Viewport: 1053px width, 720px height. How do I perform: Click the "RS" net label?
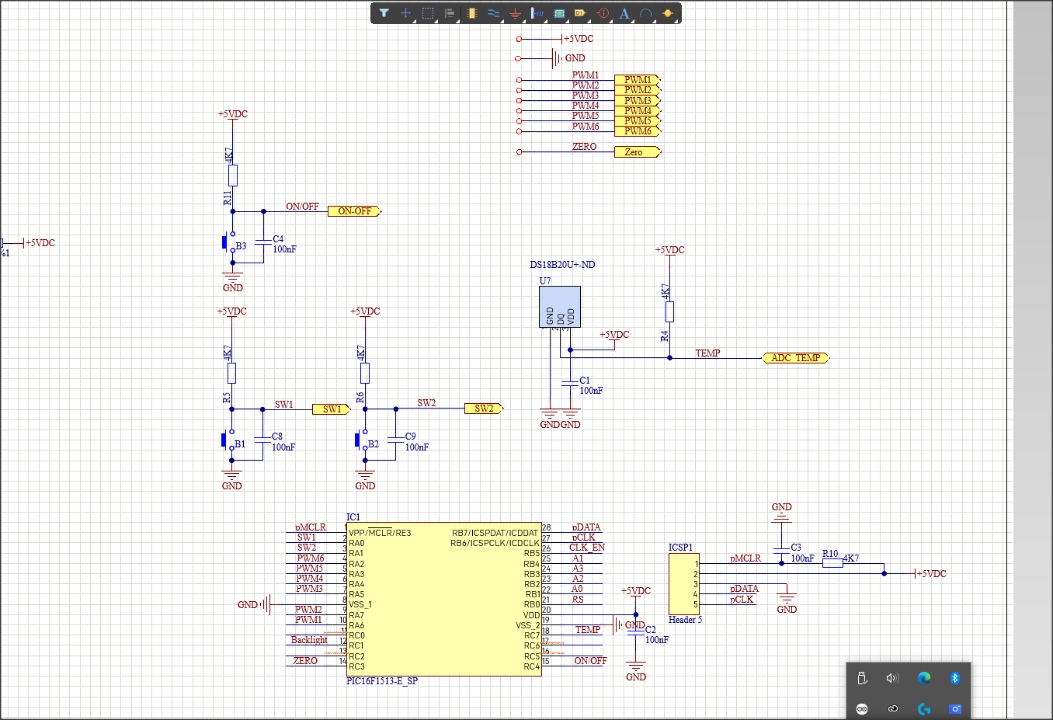point(578,600)
